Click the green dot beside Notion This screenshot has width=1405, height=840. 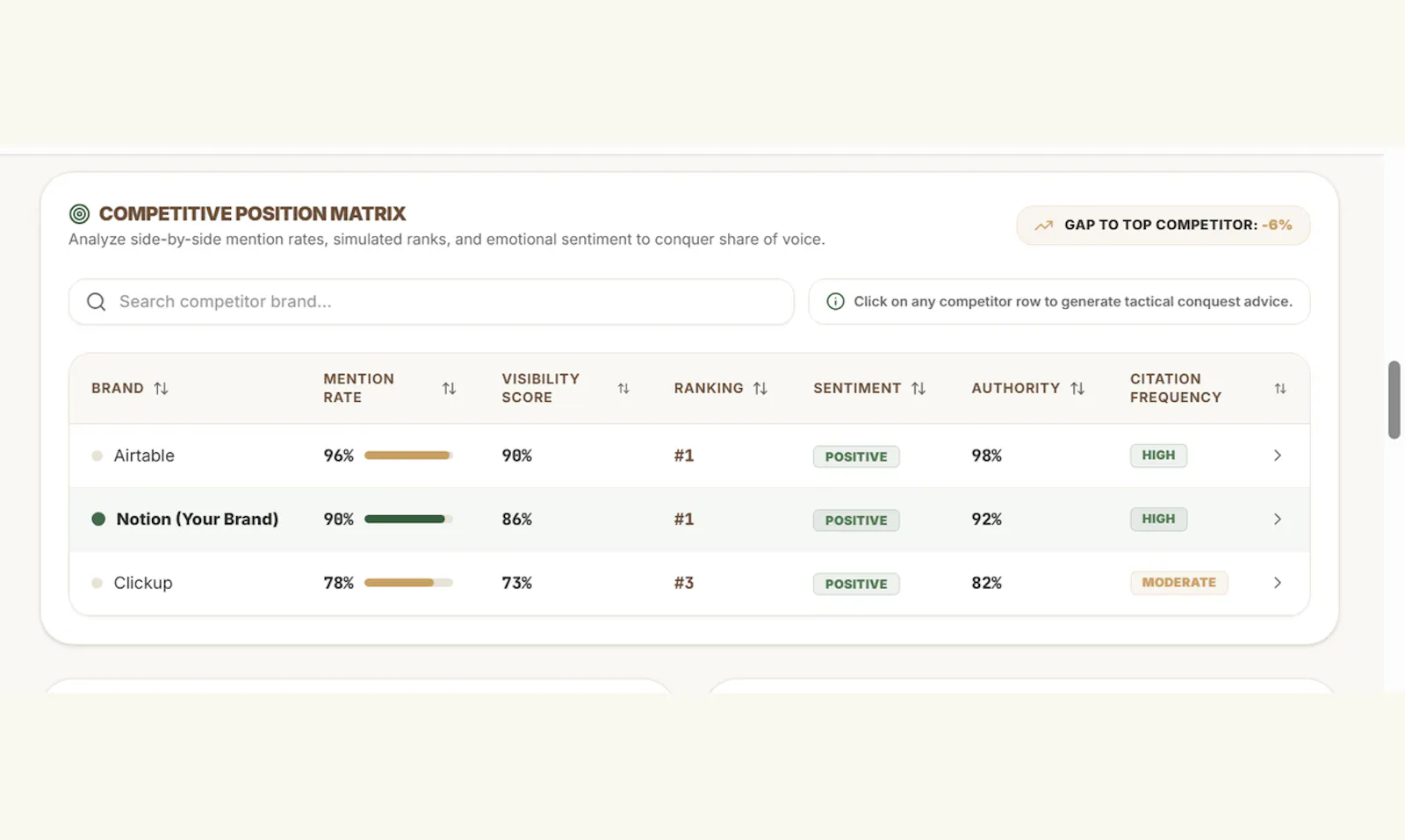(98, 519)
